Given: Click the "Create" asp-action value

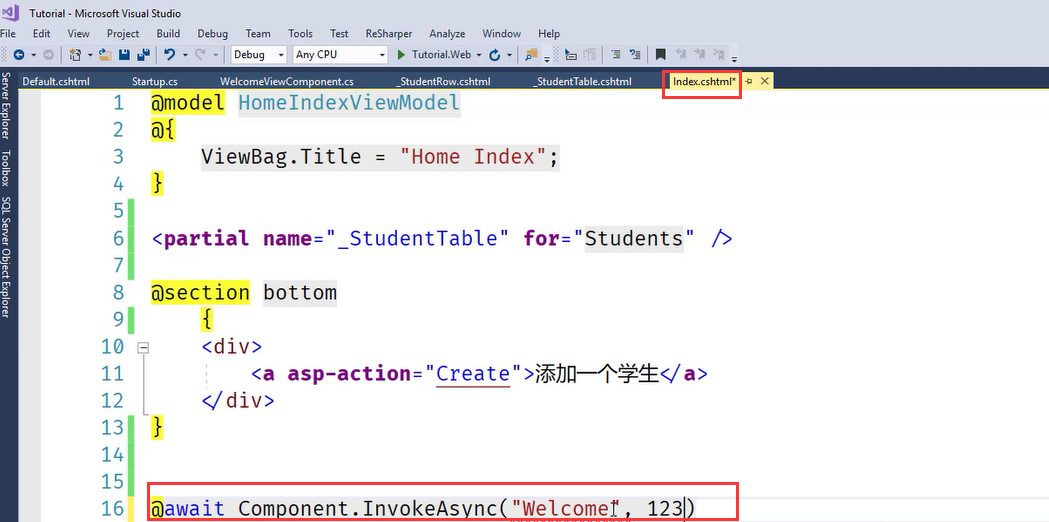Looking at the screenshot, I should point(473,373).
